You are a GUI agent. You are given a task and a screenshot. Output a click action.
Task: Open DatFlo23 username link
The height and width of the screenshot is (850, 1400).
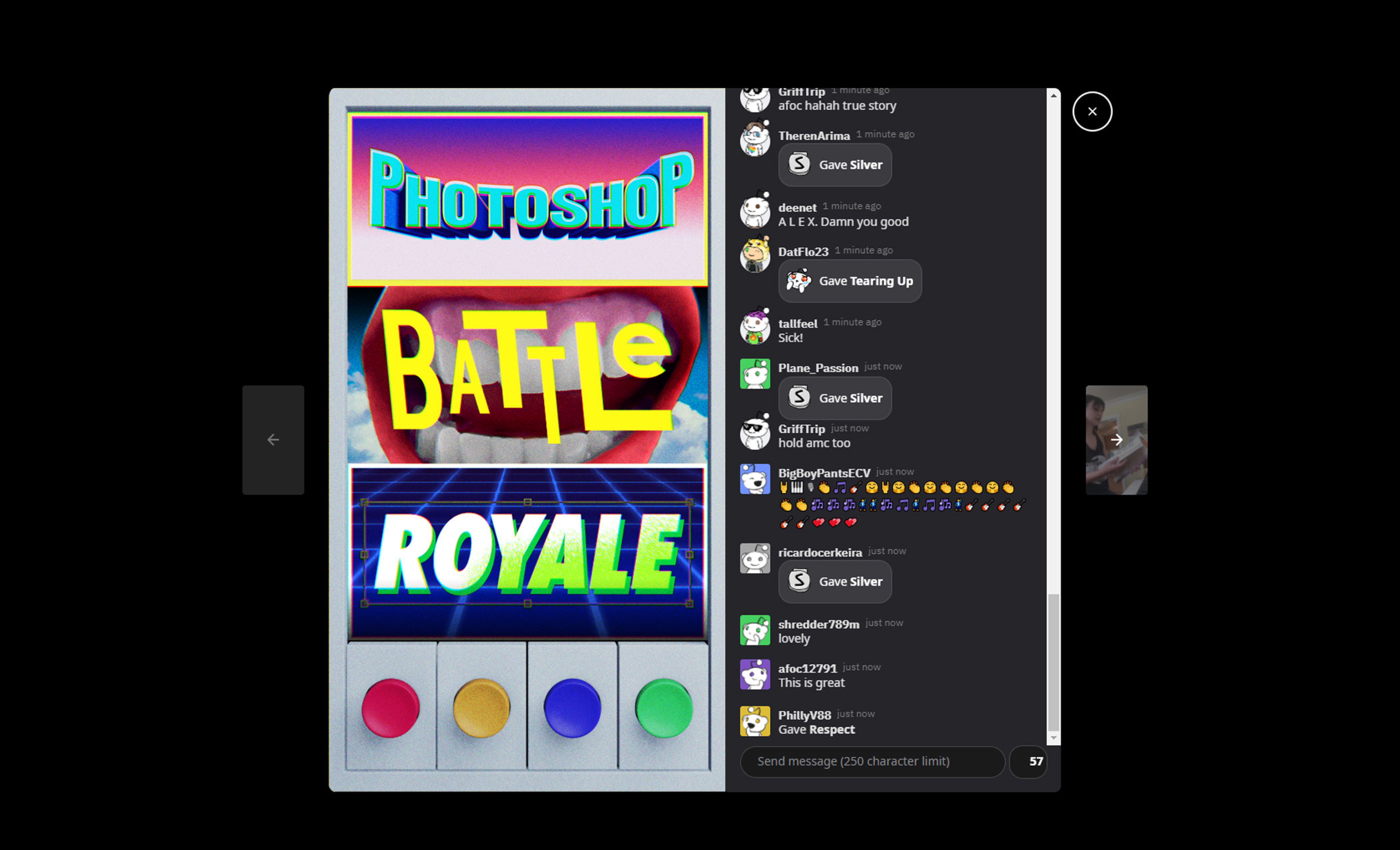803,252
